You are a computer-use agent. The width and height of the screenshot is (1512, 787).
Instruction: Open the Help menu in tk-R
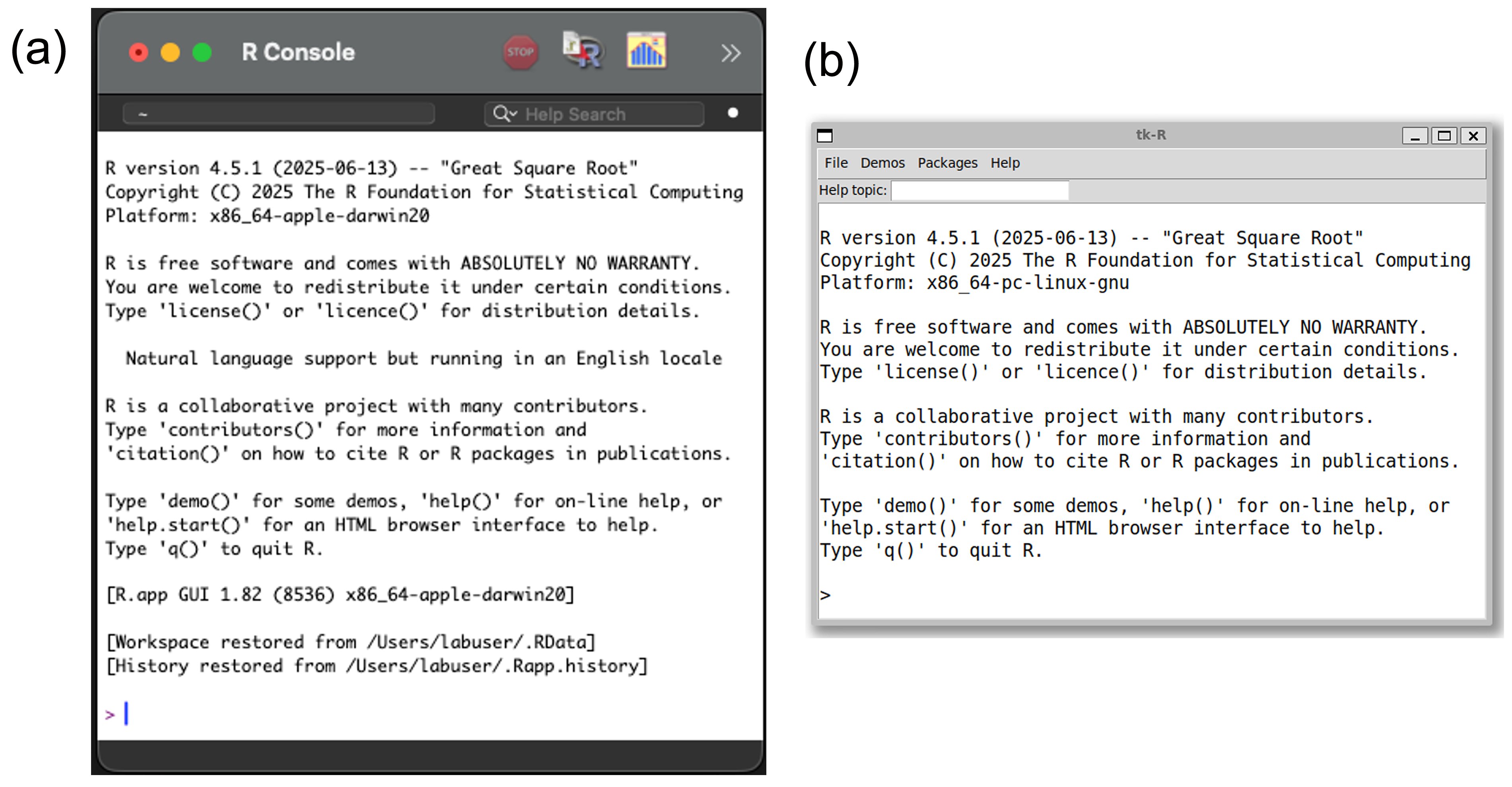tap(1005, 163)
